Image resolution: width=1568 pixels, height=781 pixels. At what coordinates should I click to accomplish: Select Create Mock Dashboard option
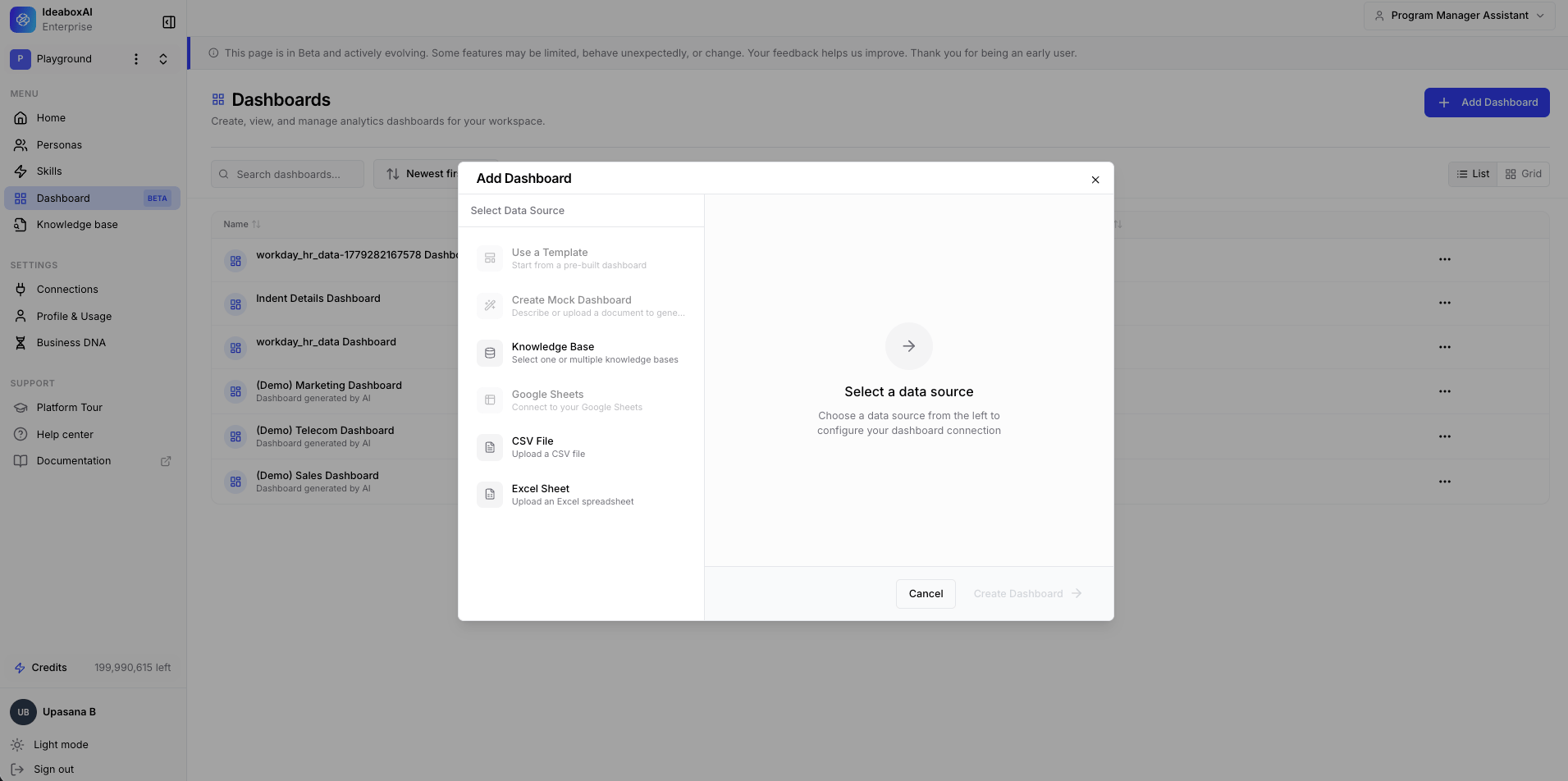[x=582, y=306]
